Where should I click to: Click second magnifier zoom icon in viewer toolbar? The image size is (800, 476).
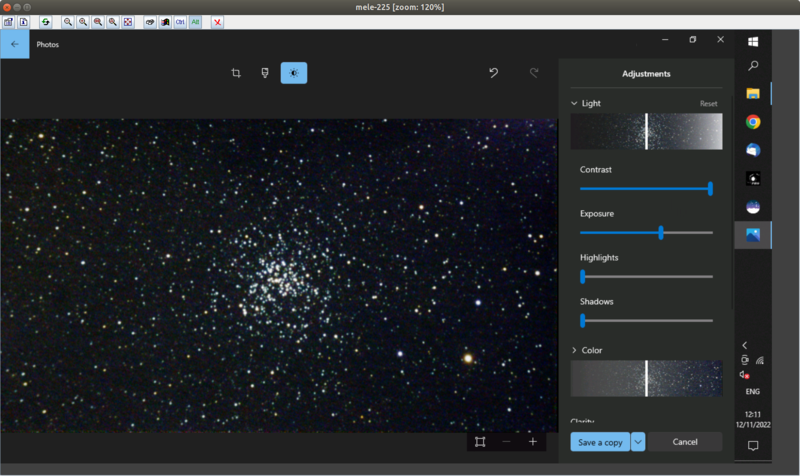pyautogui.click(x=83, y=22)
